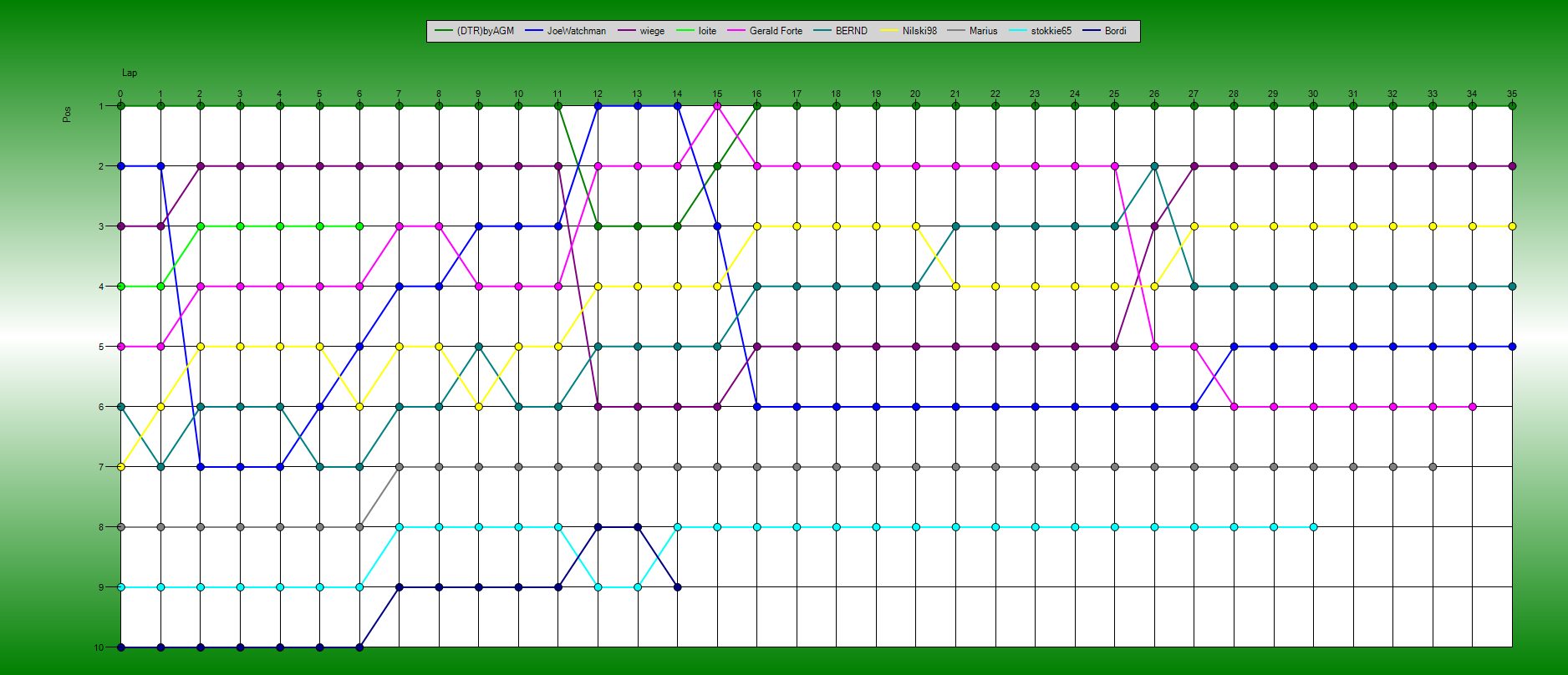Image resolution: width=1568 pixels, height=675 pixels.
Task: Select loite in the chart legend
Action: [x=696, y=31]
